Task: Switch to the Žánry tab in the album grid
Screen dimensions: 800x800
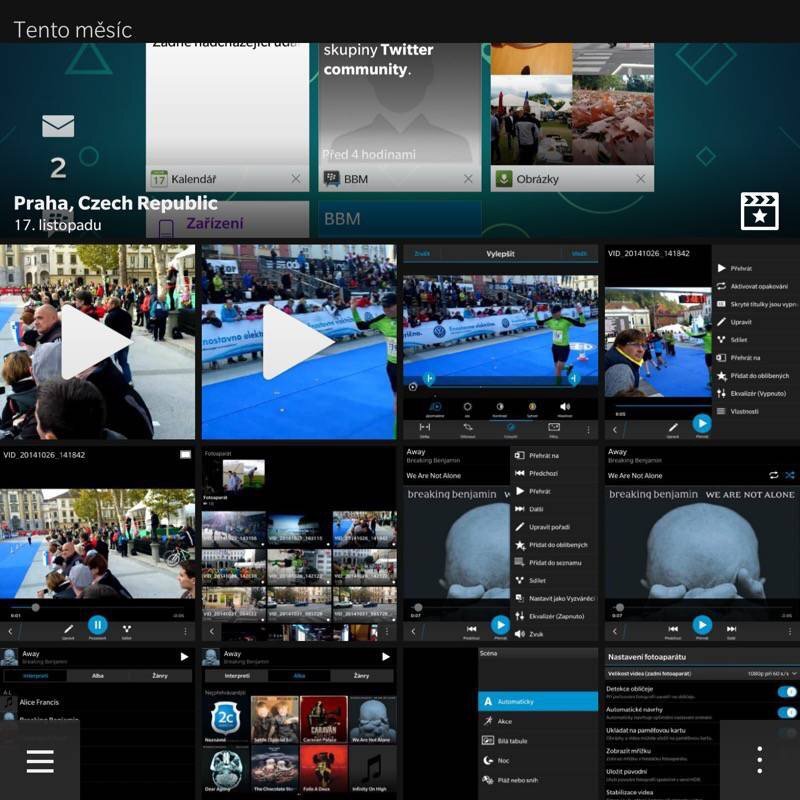Action: [361, 676]
